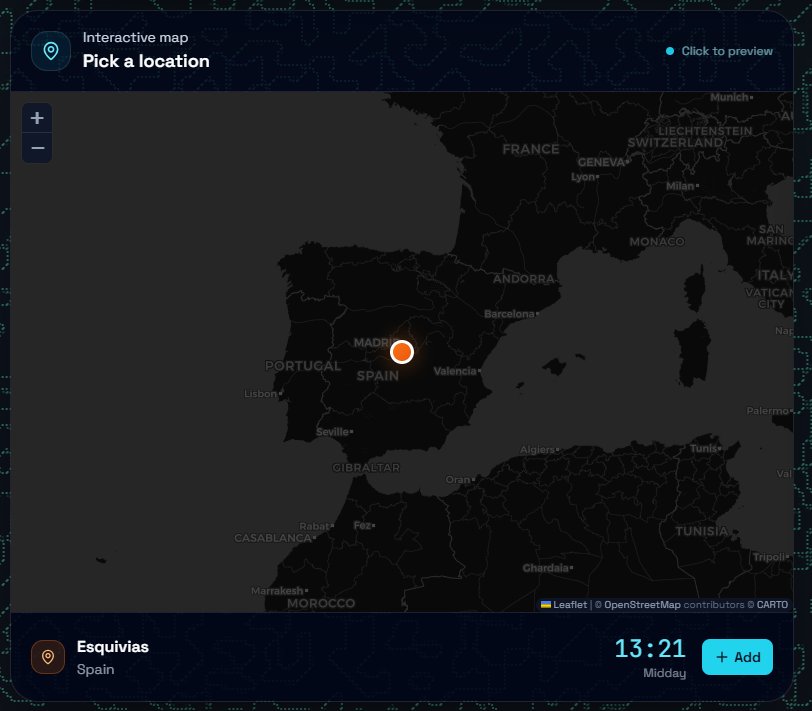The height and width of the screenshot is (711, 812).
Task: Click the Tunis city label on the map
Action: pos(705,448)
